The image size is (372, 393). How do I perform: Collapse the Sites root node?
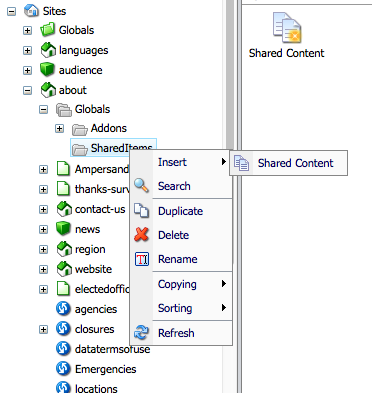point(11,11)
